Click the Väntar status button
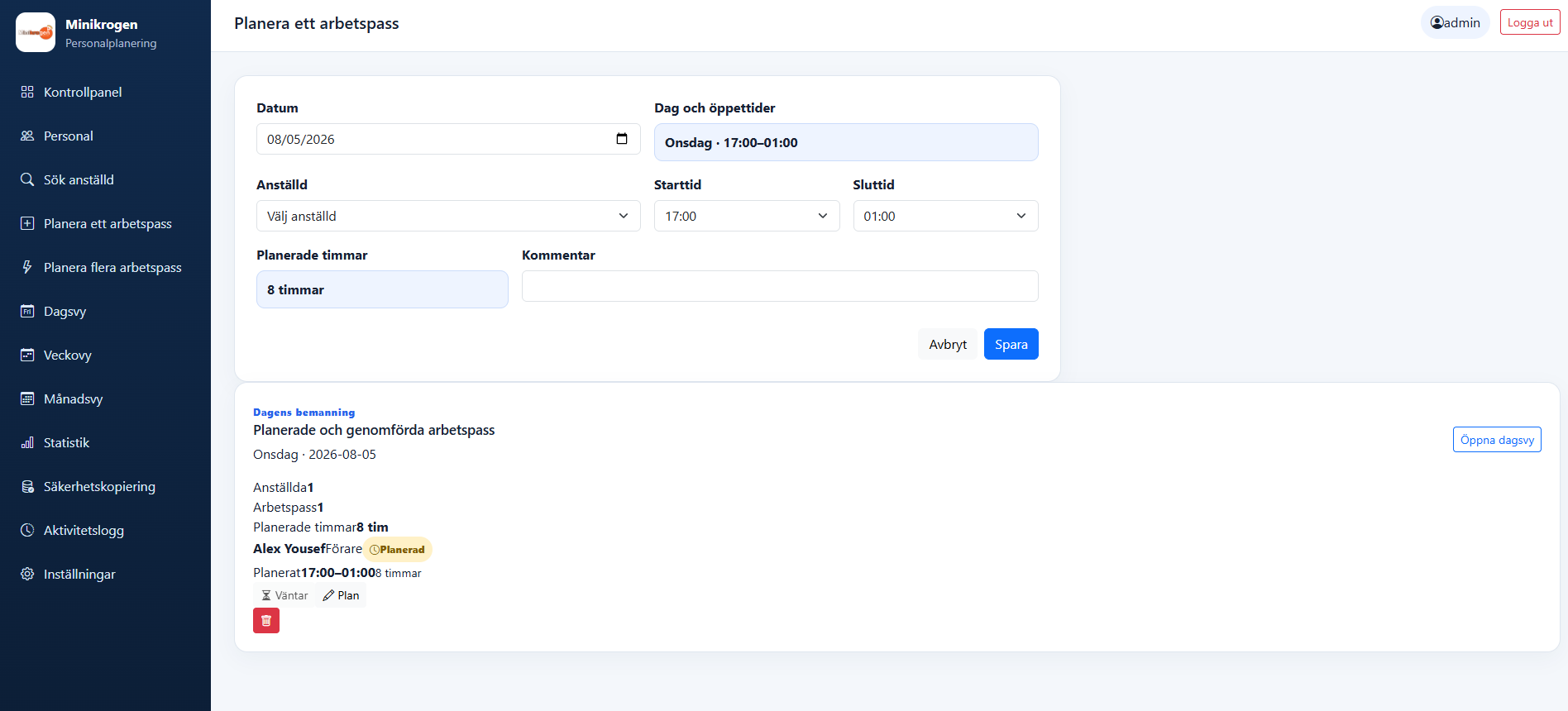The image size is (1568, 711). click(x=284, y=595)
